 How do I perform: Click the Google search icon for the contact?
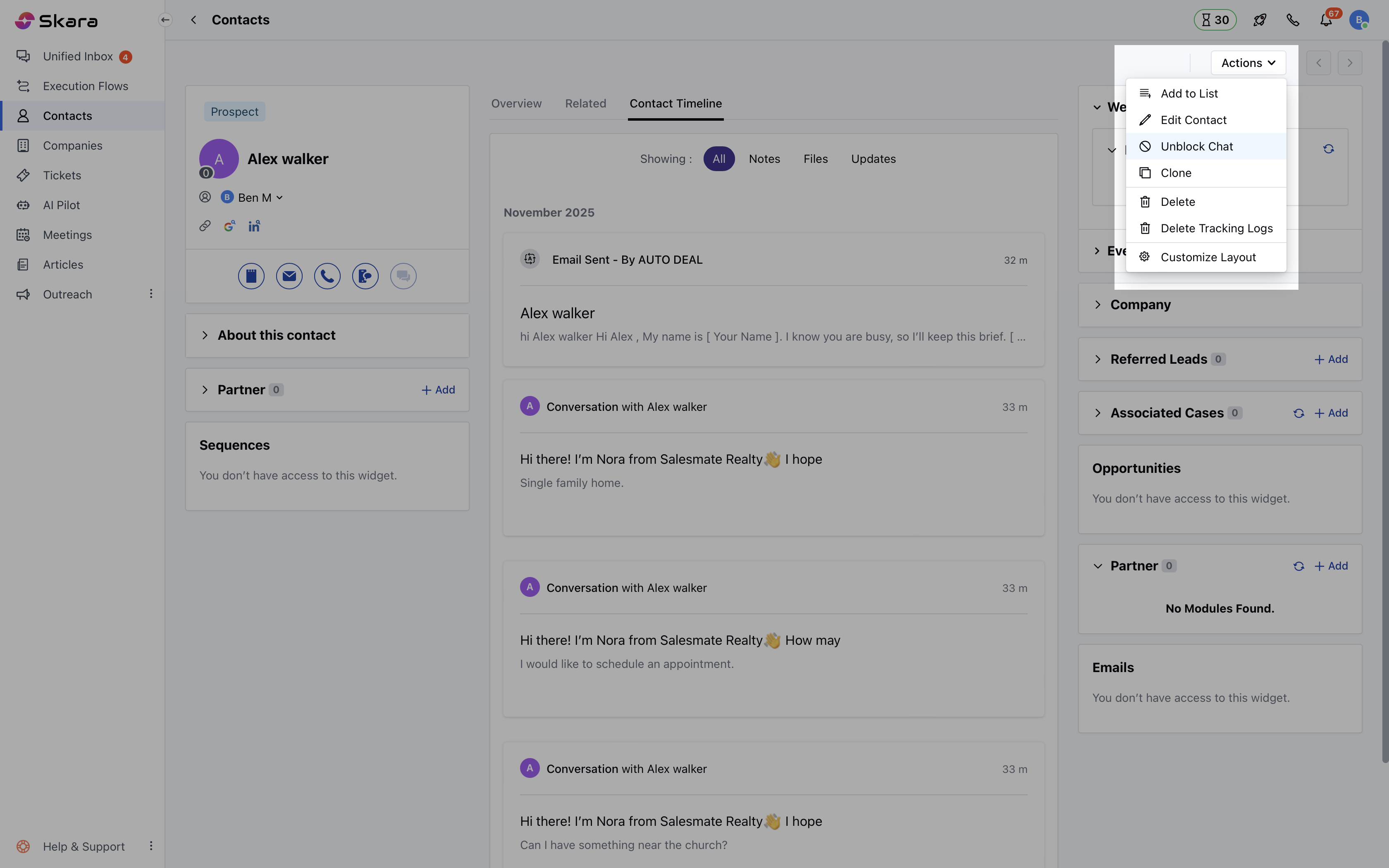coord(229,226)
